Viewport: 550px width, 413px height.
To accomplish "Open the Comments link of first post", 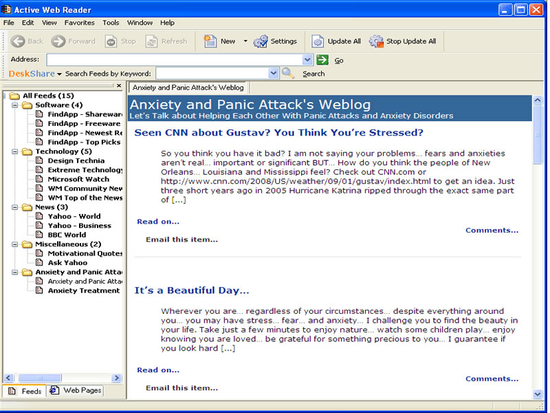I will tap(492, 230).
